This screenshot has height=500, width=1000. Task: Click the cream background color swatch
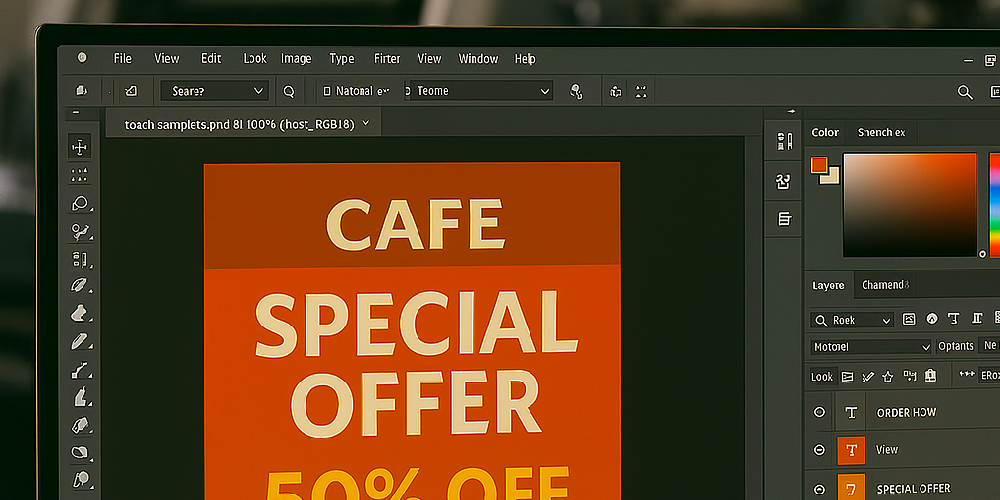tap(830, 175)
